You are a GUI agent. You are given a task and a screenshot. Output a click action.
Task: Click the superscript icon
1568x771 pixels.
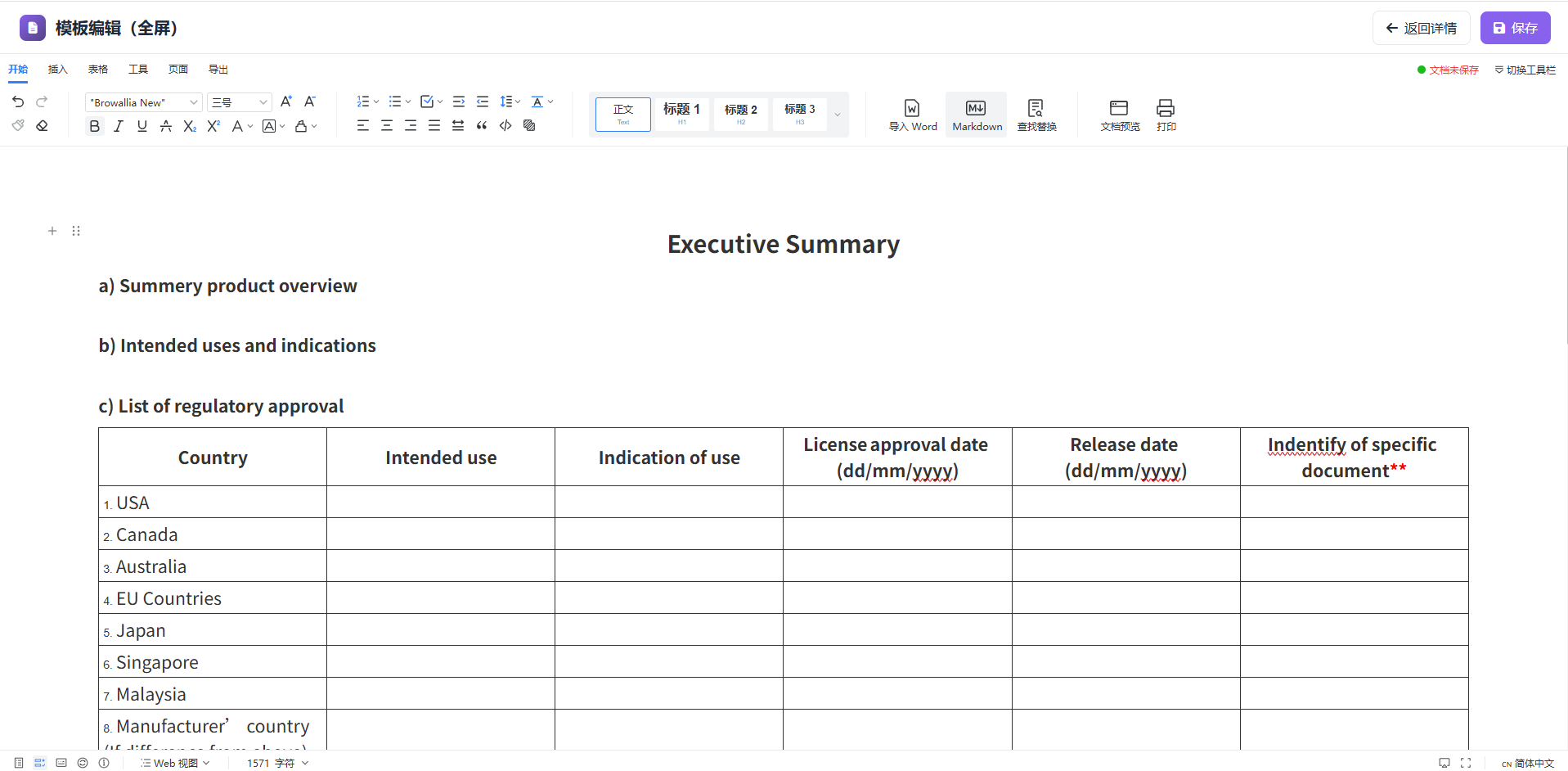(213, 126)
